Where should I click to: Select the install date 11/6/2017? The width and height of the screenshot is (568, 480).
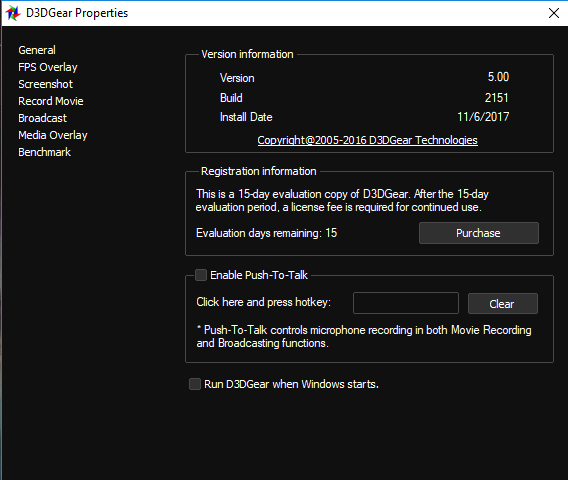coord(483,117)
